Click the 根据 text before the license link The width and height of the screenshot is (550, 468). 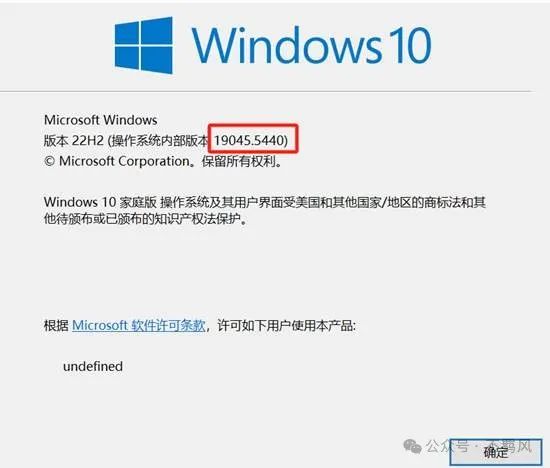tap(56, 325)
